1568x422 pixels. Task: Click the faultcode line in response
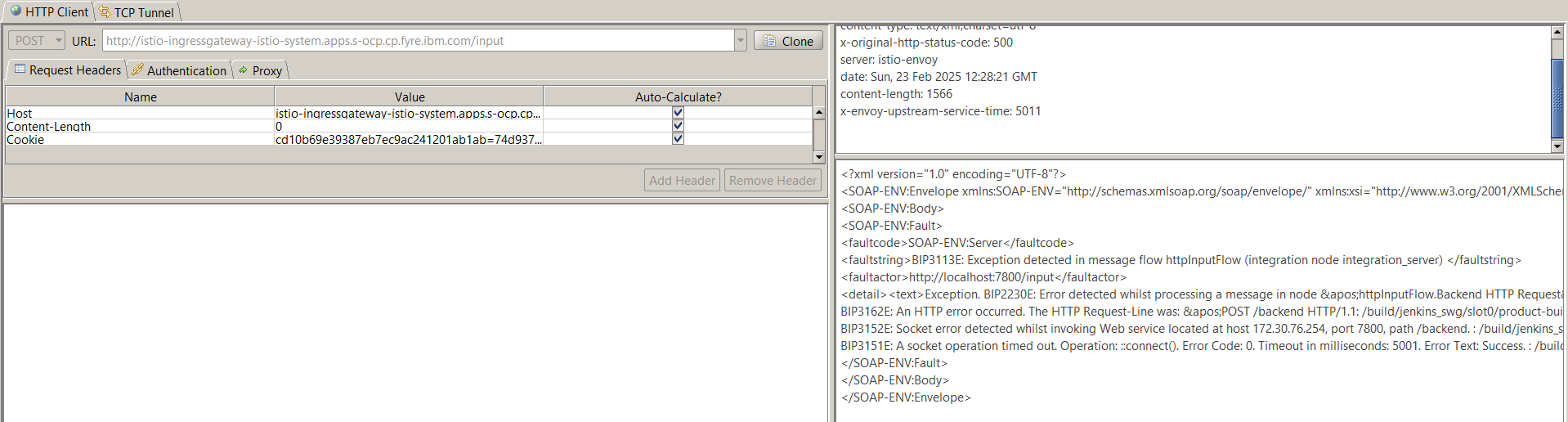click(957, 243)
